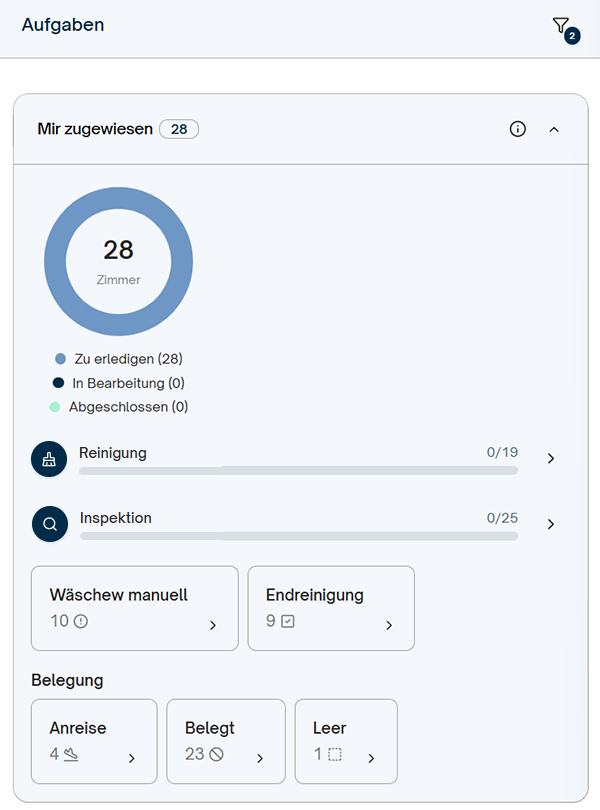Image resolution: width=600 pixels, height=810 pixels.
Task: Open Reinigung details via its chevron
Action: tap(551, 459)
